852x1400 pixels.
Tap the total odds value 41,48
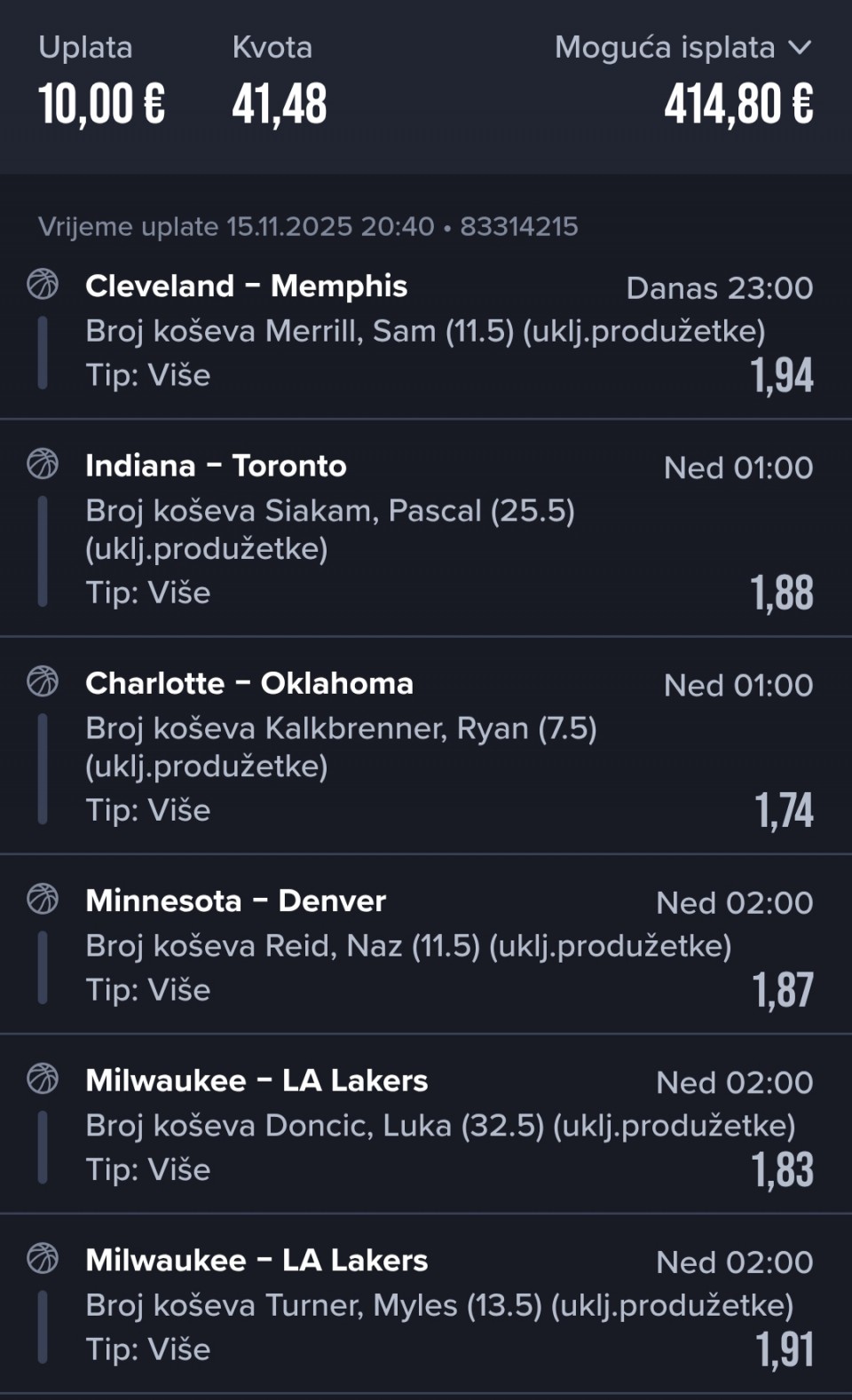point(280,104)
